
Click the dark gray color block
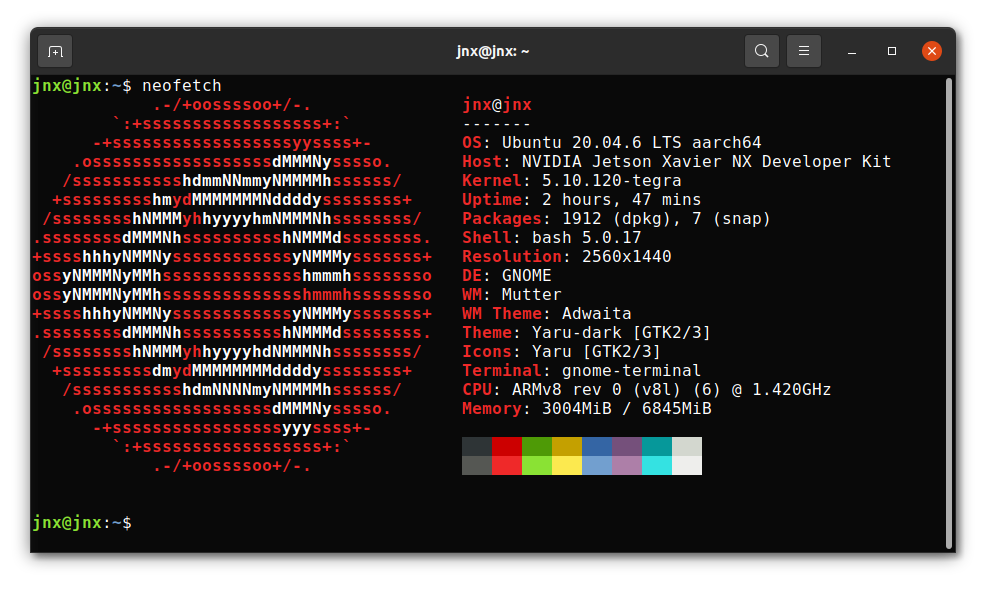coord(477,447)
